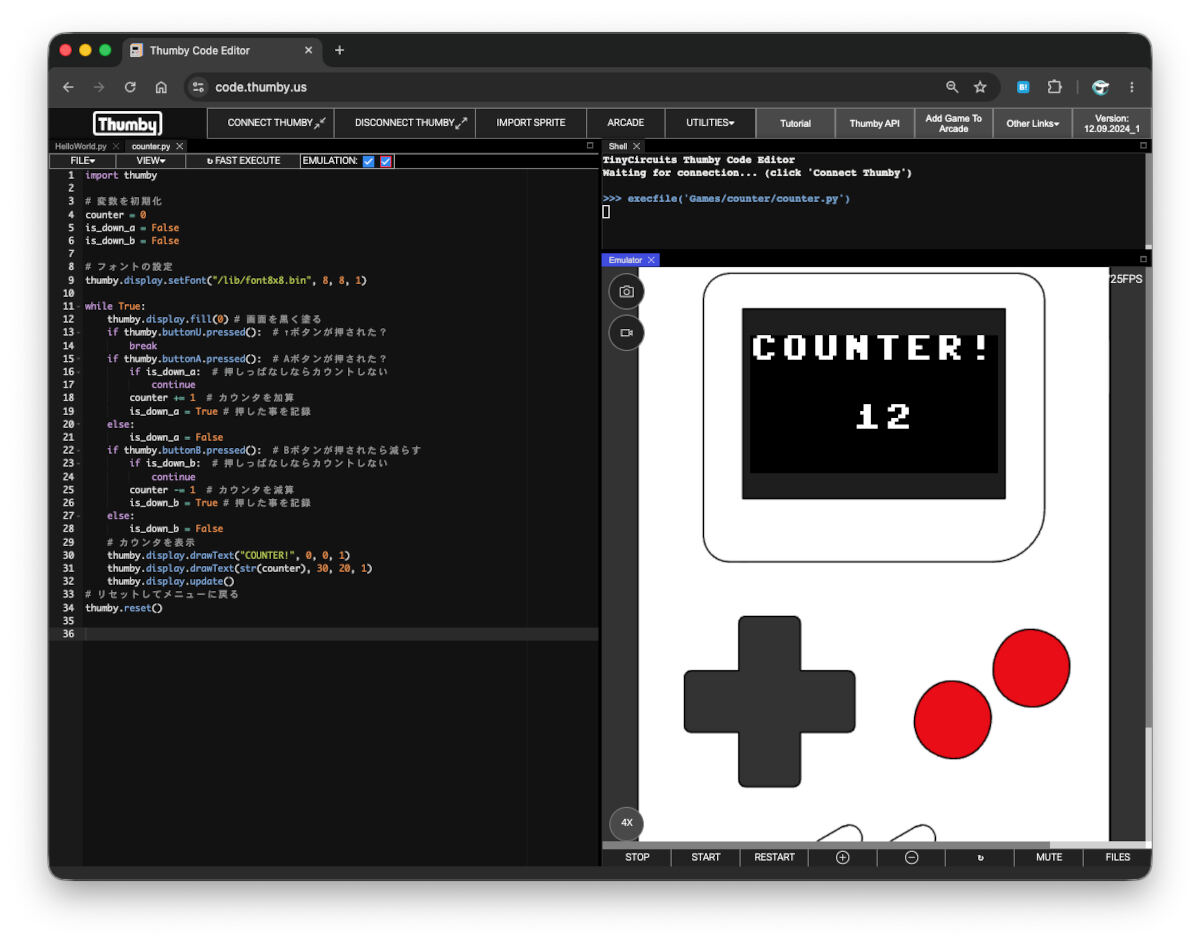Click the emulator D-pad up arm
Viewport: 1200px width, 944px height.
tap(769, 644)
